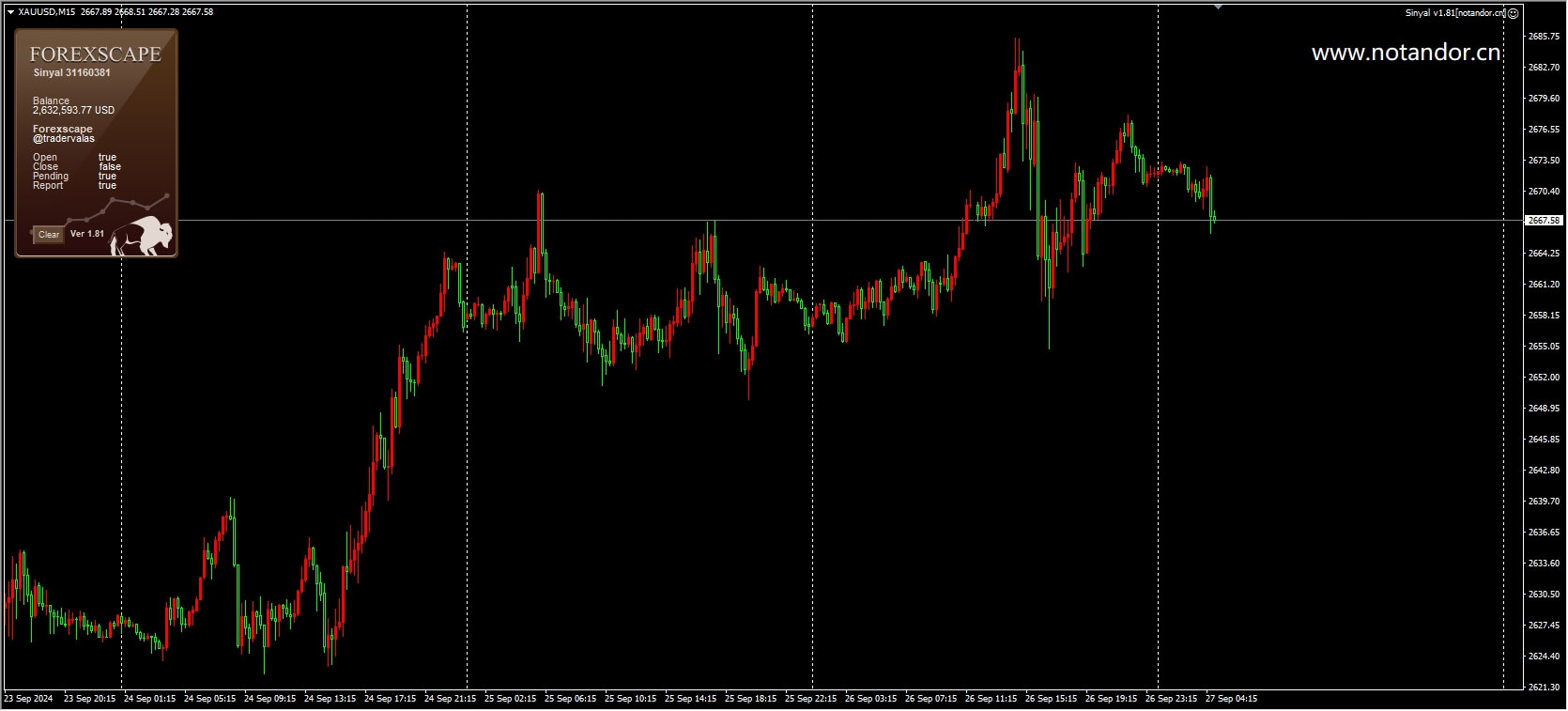Click the '25 Sep 02:15' time axis label
The width and height of the screenshot is (1568, 711).
pos(510,699)
